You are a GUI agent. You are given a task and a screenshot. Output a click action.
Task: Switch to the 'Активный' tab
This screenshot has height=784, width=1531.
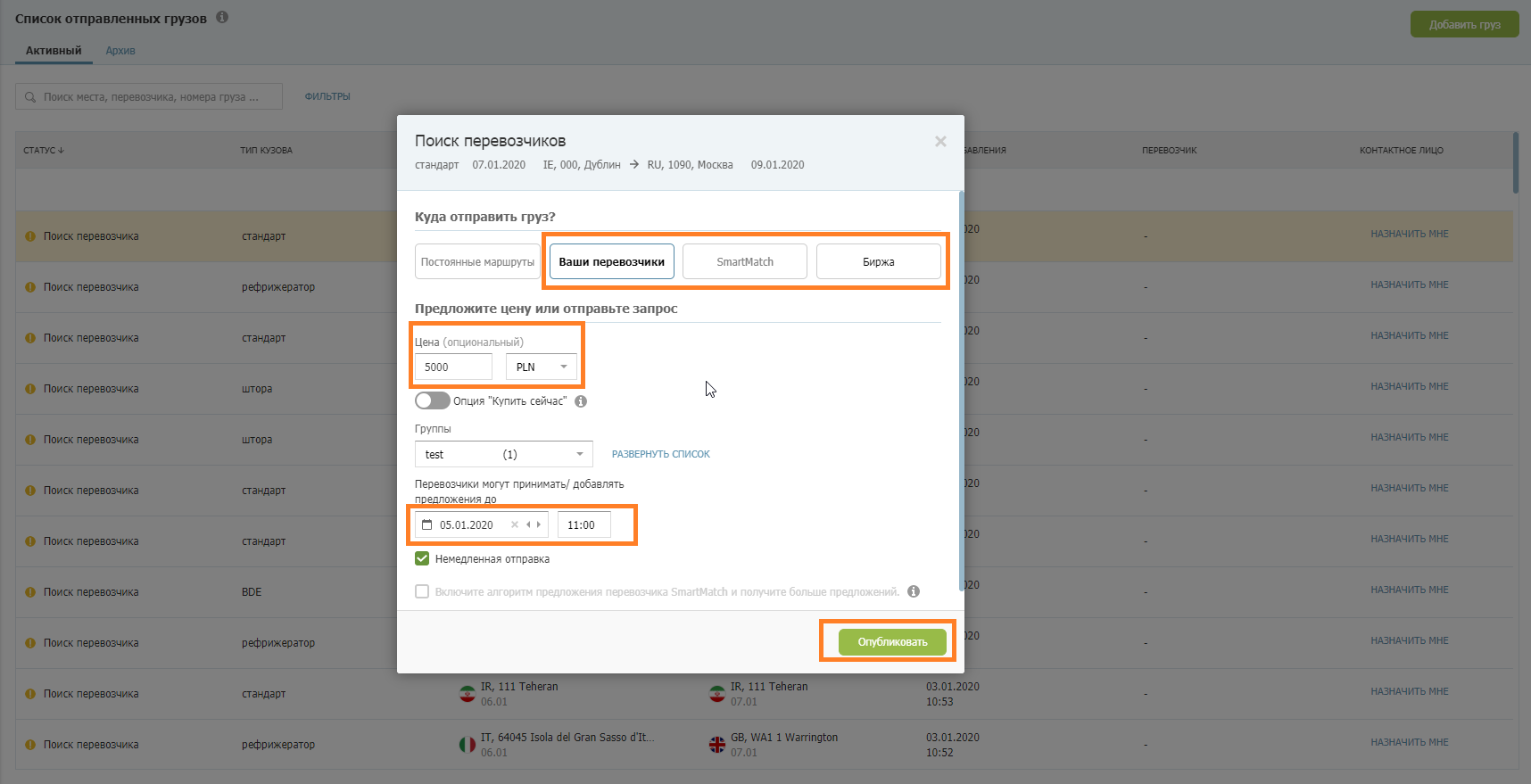pos(54,51)
